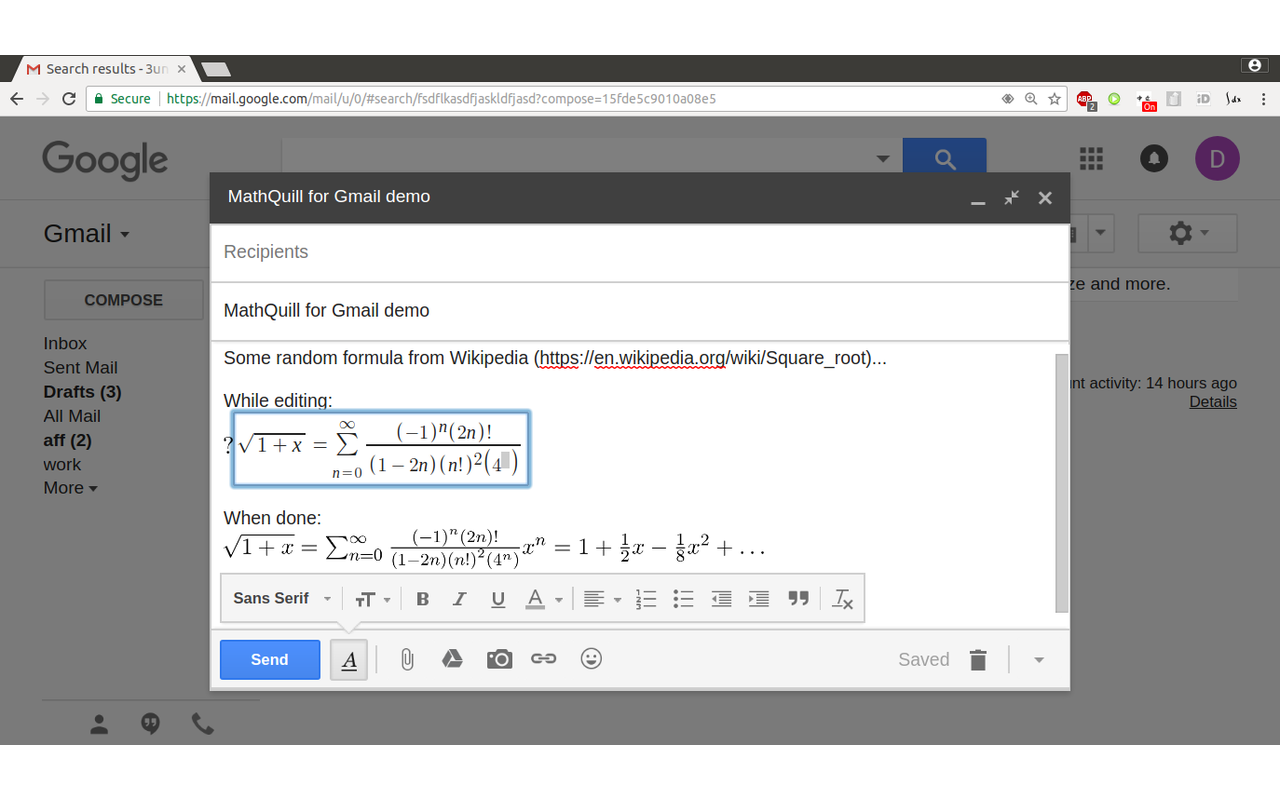The height and width of the screenshot is (800, 1280).
Task: Insert a photo with camera icon
Action: (499, 659)
